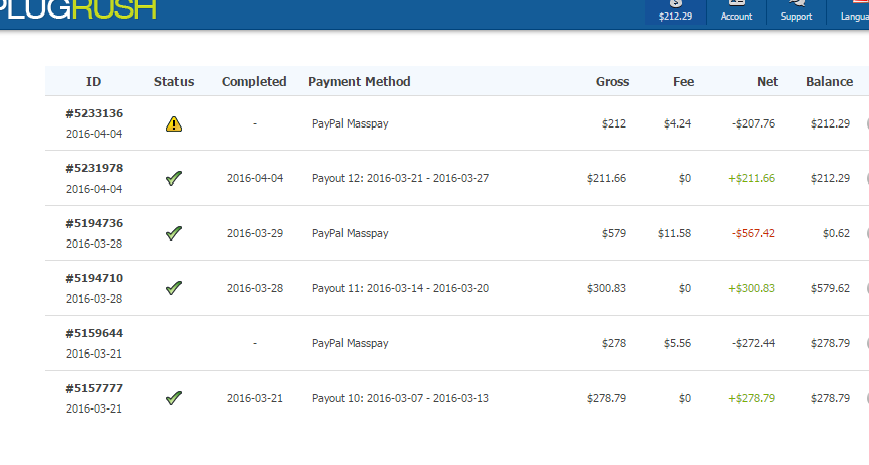Click the green checkmark for transaction #5194710

[x=174, y=288]
